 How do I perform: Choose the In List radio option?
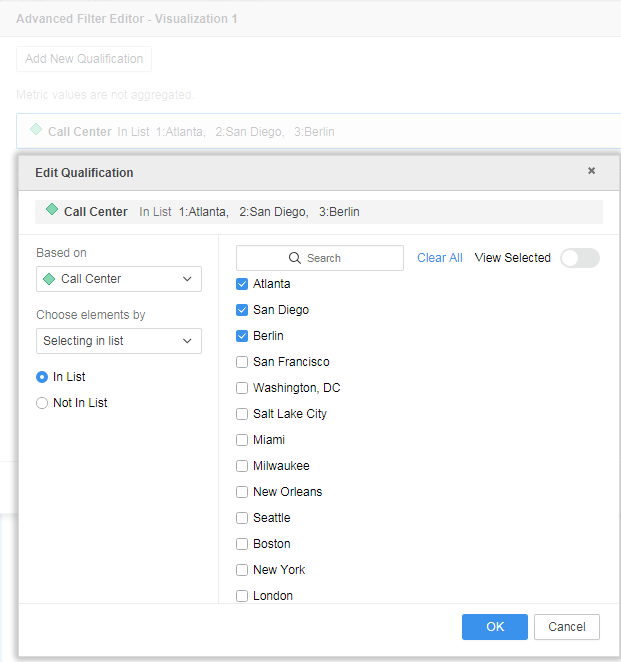[42, 377]
